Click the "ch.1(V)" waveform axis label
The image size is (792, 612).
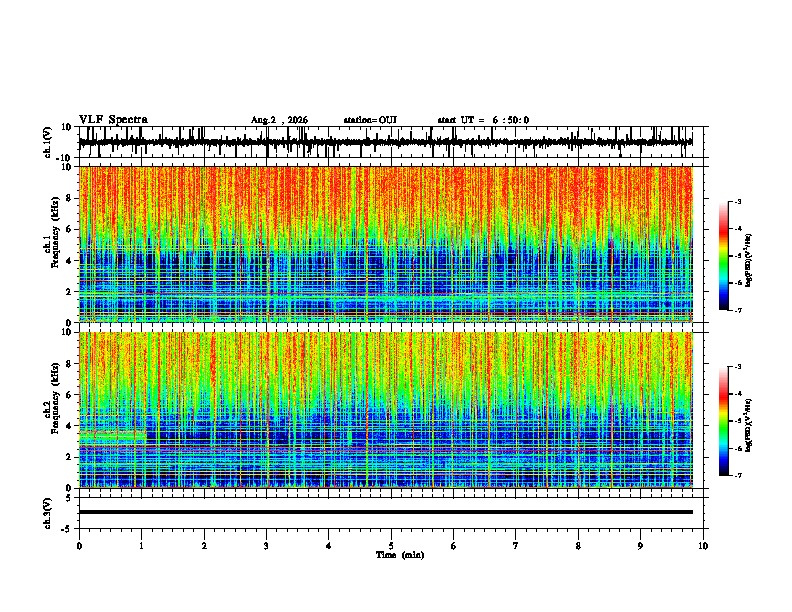(48, 142)
